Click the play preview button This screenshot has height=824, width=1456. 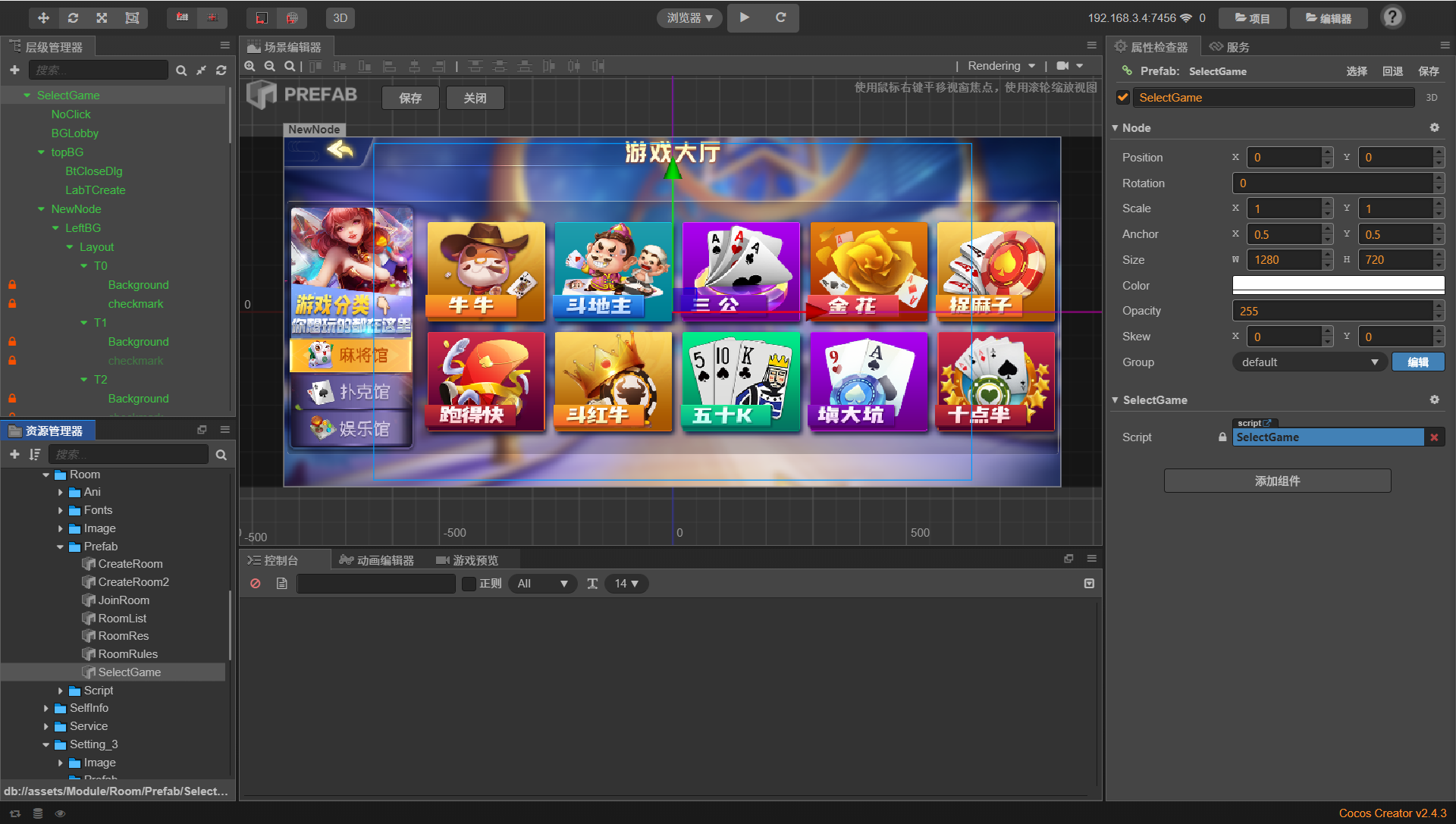(x=745, y=17)
